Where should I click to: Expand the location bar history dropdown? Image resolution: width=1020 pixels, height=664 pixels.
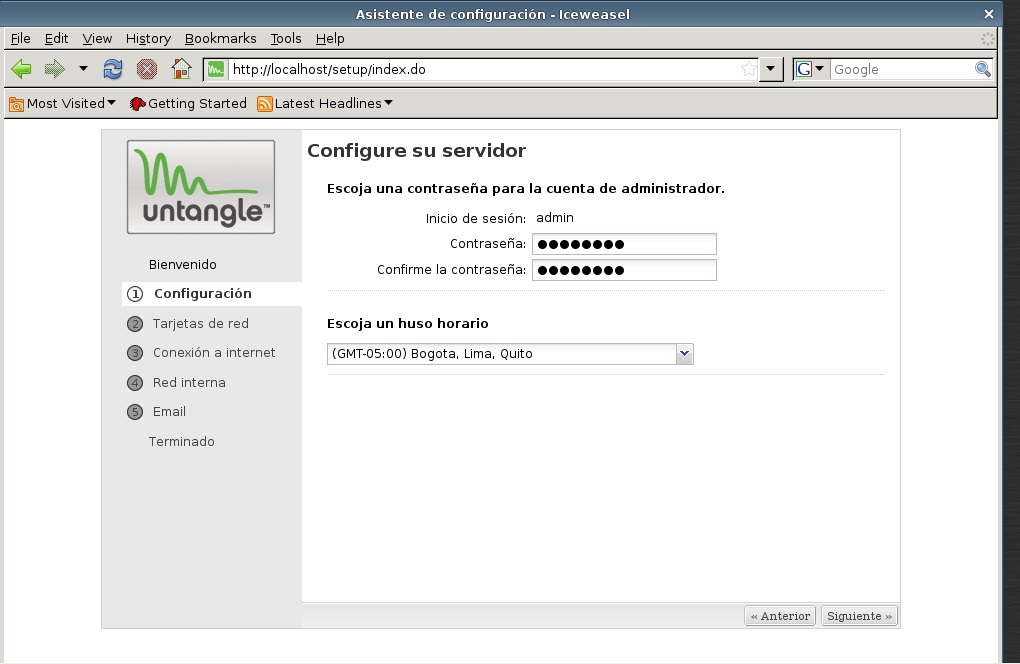(770, 69)
